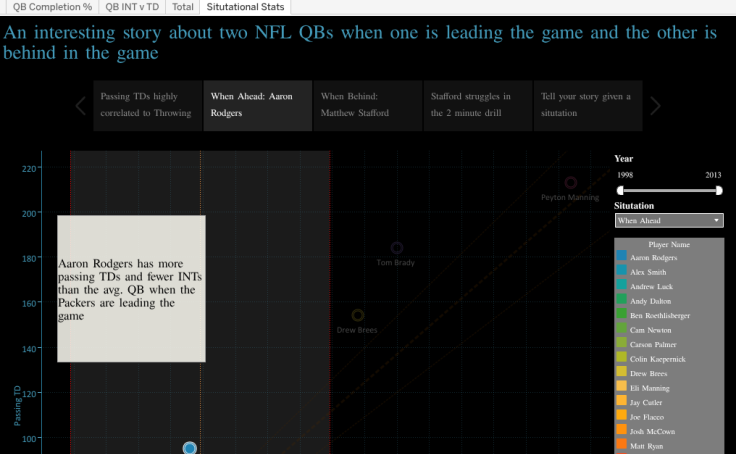Click the Aaron Rodgers annotation text box

[131, 289]
